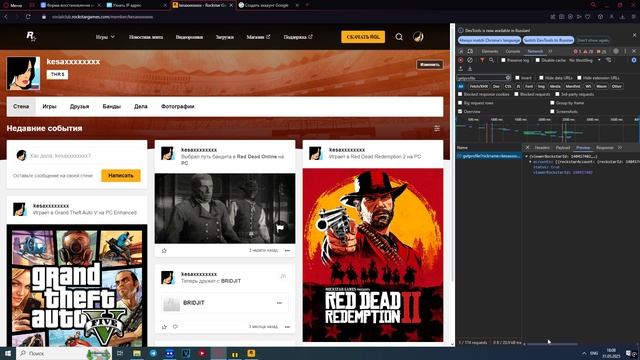Expand the Игры menu in site header
The height and width of the screenshot is (360, 640).
pos(105,37)
